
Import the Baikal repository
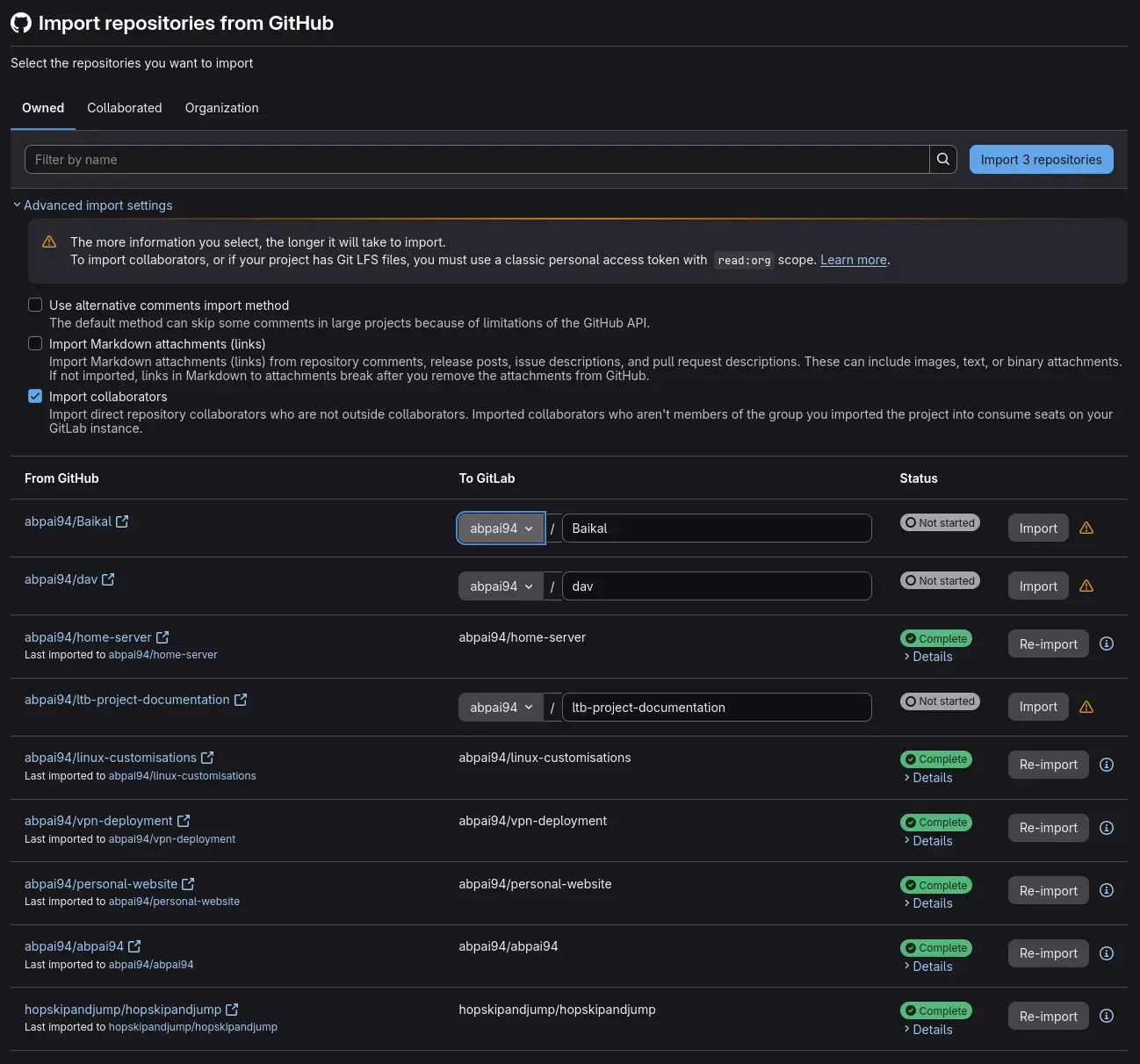1038,528
